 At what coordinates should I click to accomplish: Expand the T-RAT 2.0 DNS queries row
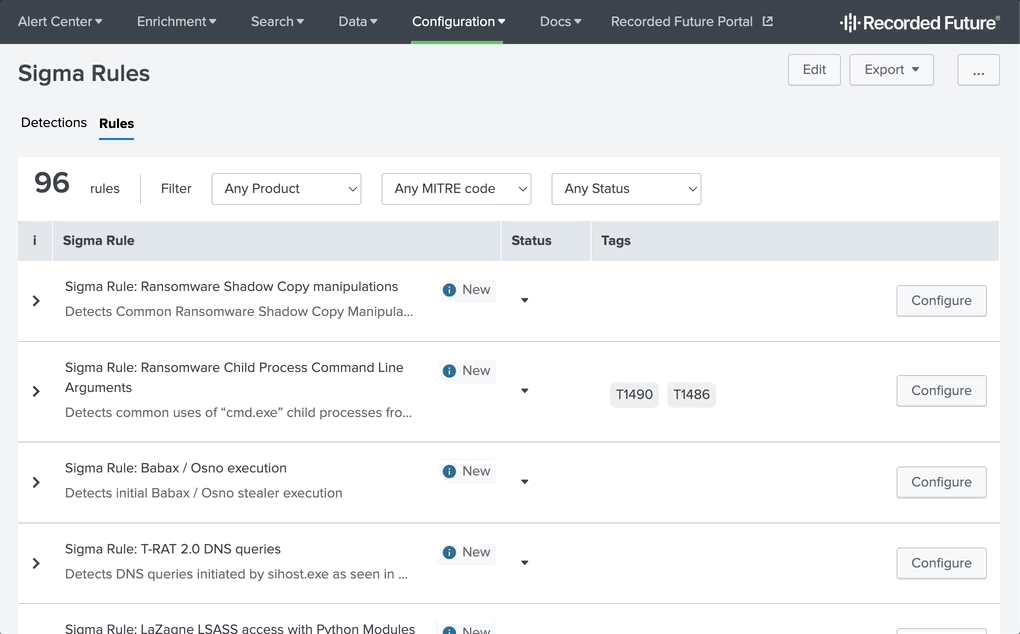36,563
